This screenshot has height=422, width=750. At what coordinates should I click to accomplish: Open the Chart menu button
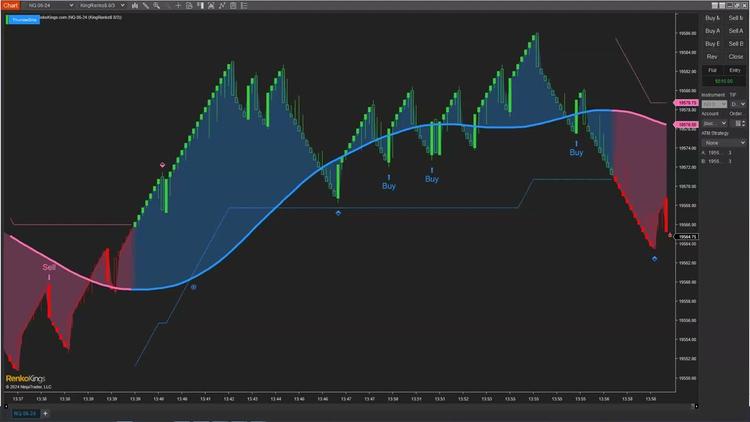(11, 5)
